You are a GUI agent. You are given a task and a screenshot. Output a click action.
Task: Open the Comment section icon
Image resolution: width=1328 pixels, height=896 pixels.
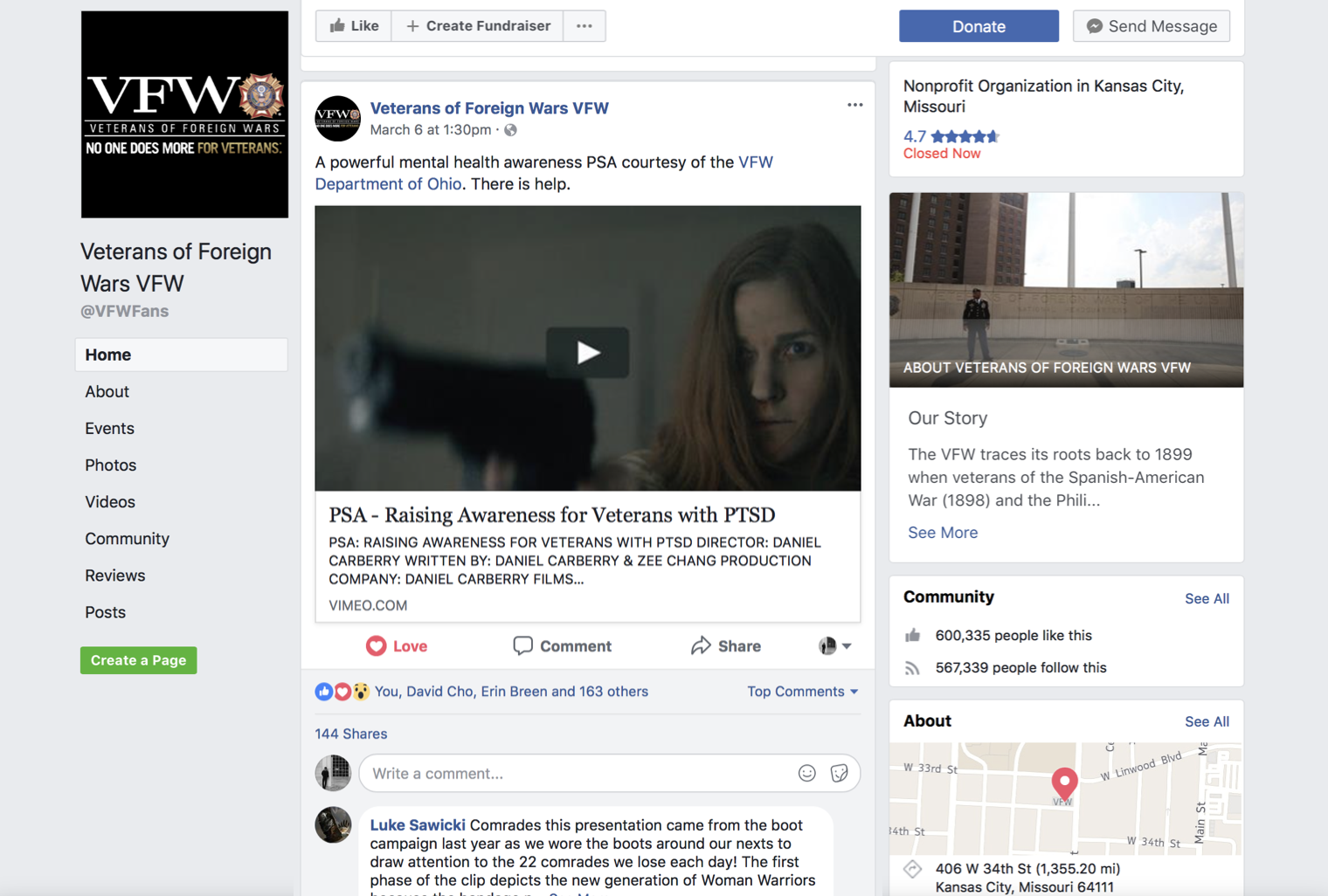[522, 645]
